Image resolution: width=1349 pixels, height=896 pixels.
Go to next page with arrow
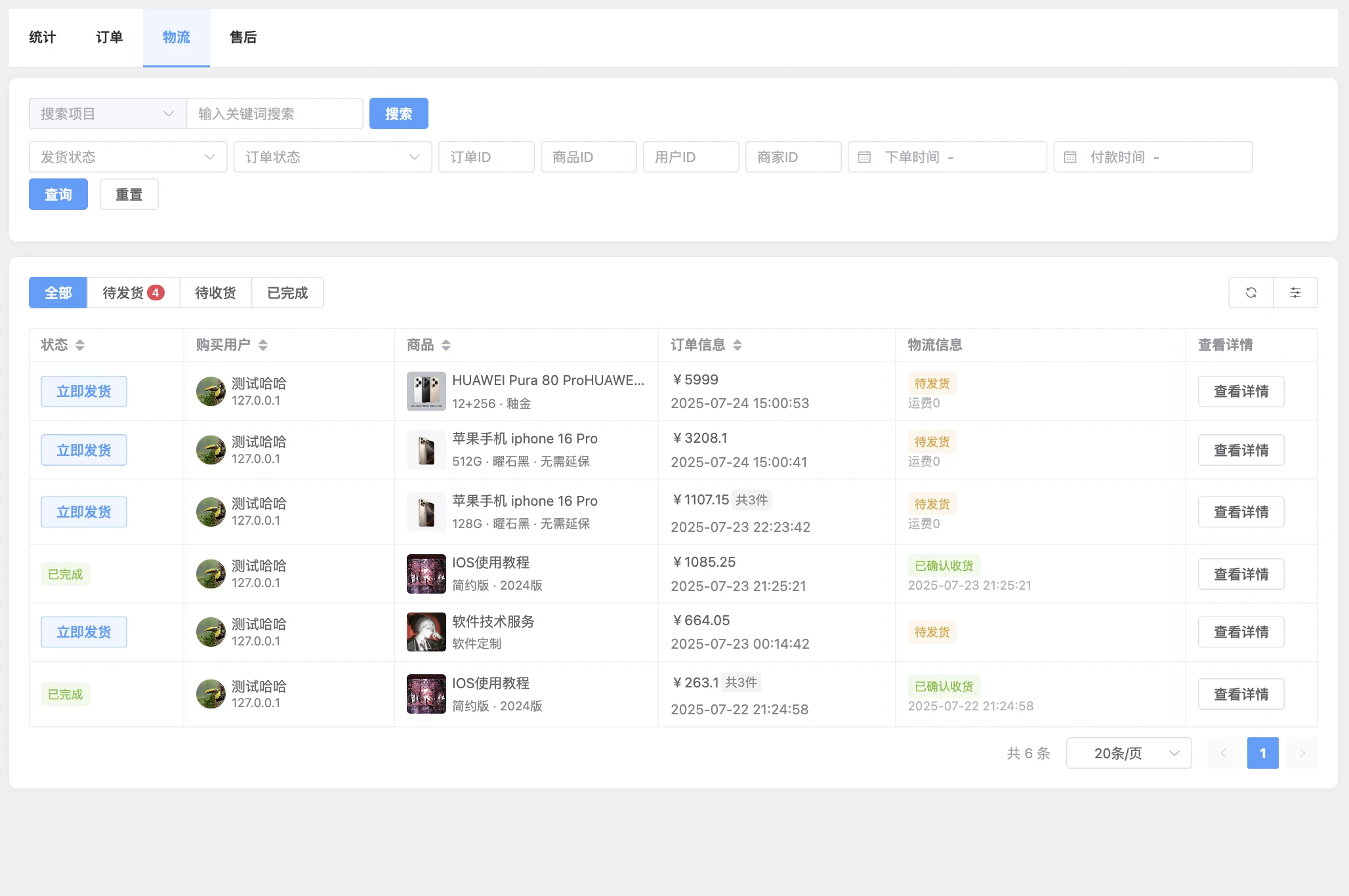click(x=1303, y=753)
